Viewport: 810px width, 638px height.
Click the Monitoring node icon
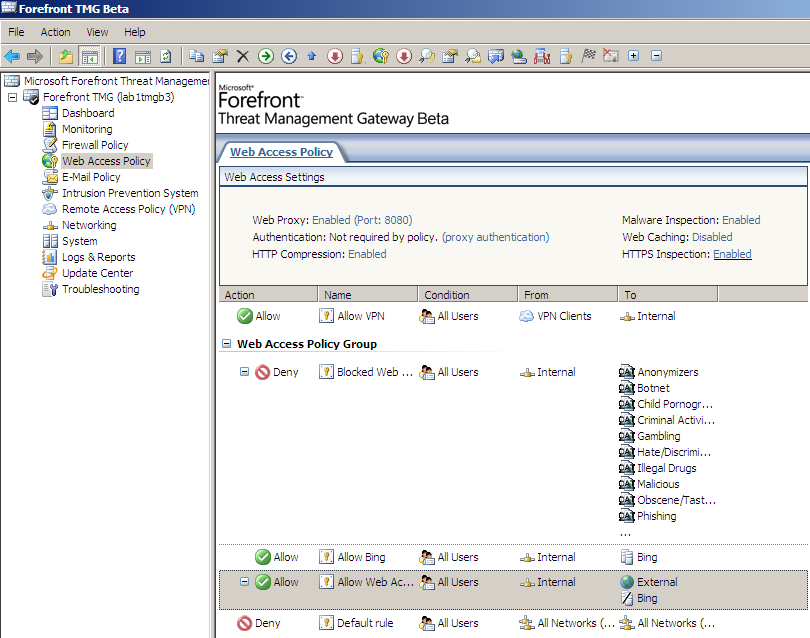coord(50,129)
